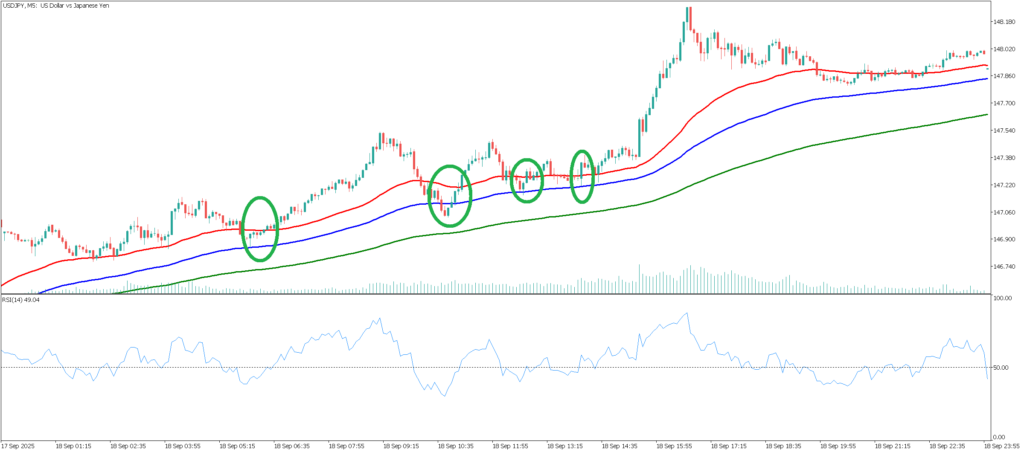
Task: Click the highest candle wick at the peak
Action: [x=688, y=10]
